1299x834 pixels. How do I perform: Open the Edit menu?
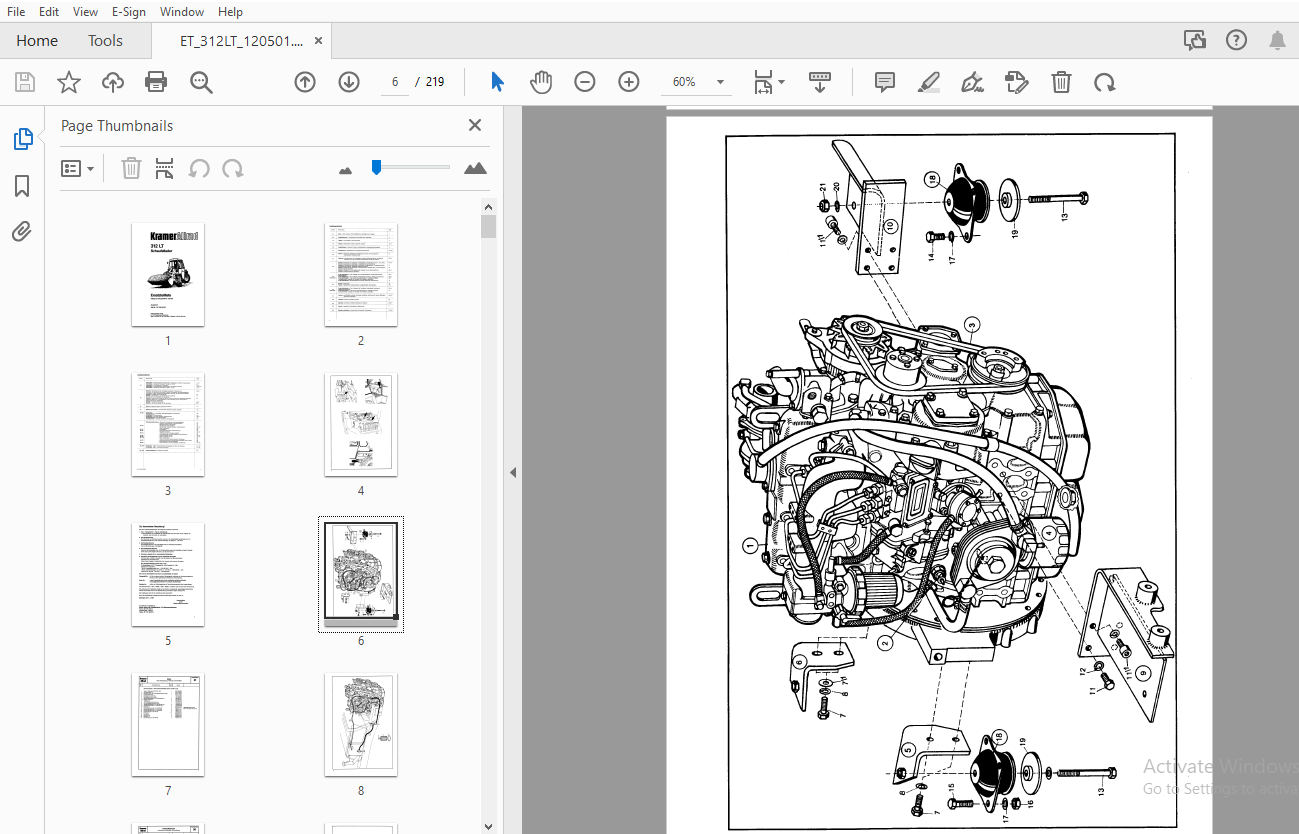click(49, 11)
